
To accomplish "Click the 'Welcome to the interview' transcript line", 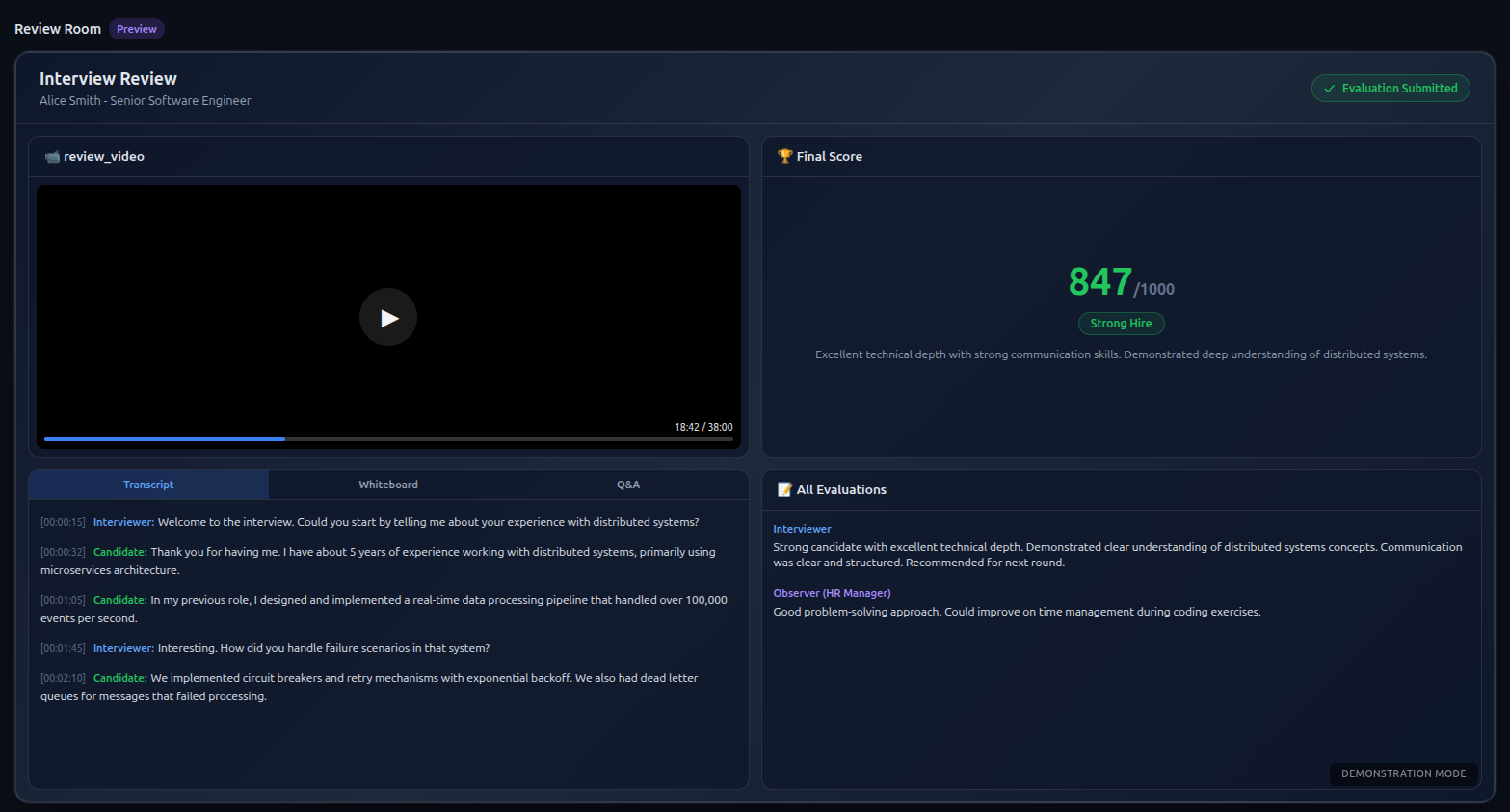I will pyautogui.click(x=370, y=522).
